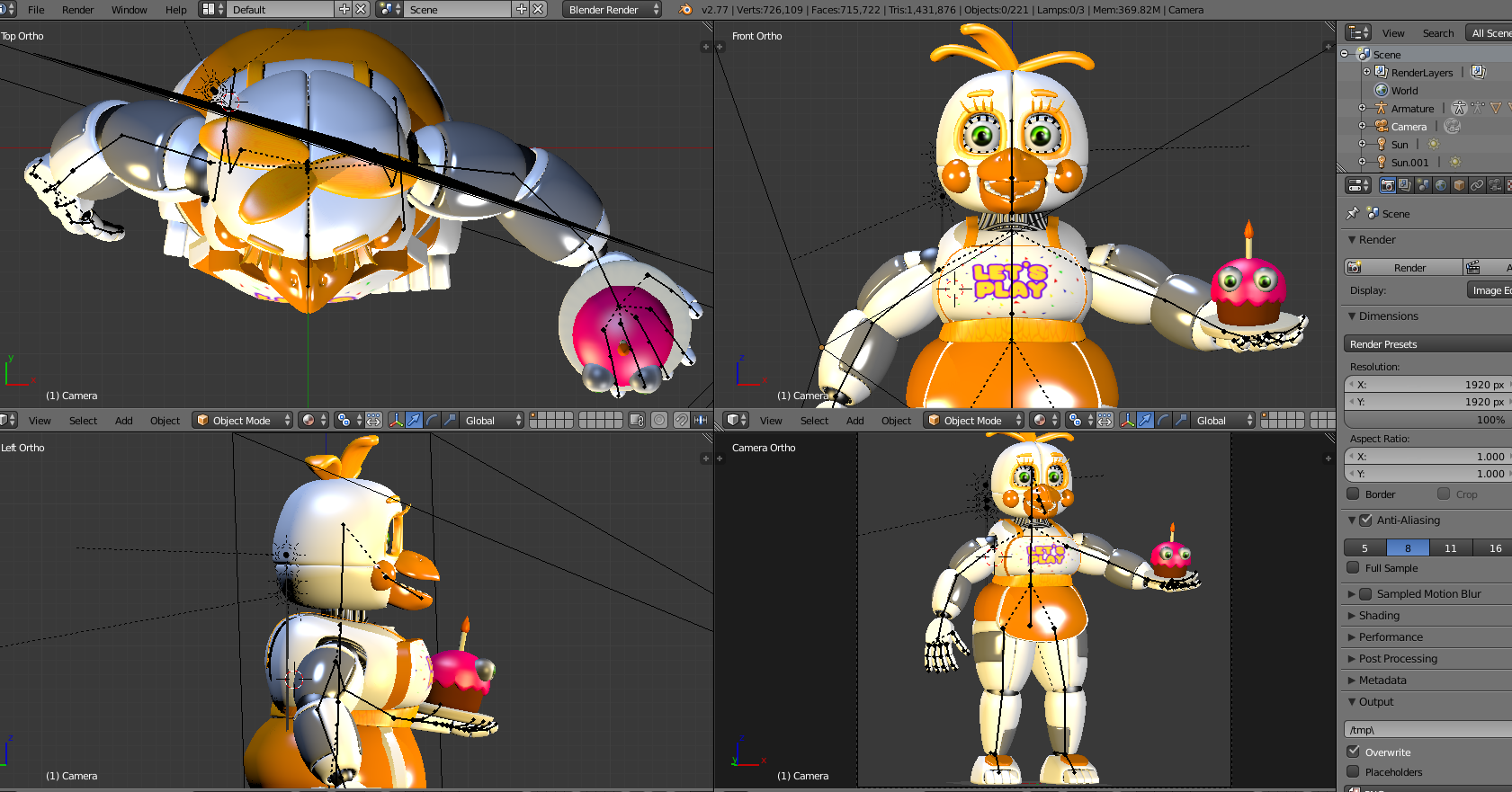Click the Sun.001 lamp data icon

1454,162
